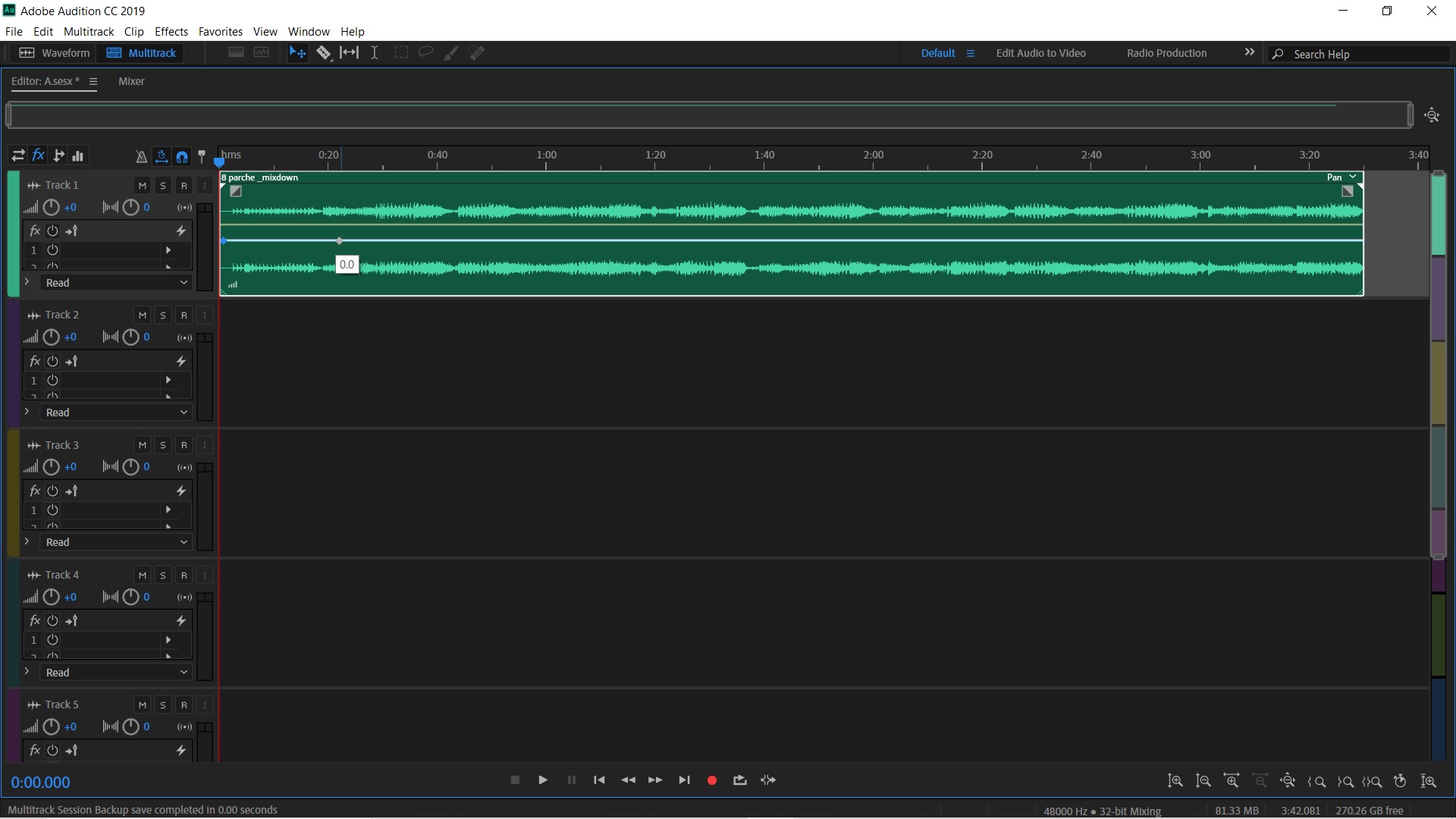The height and width of the screenshot is (819, 1456).
Task: Switch to the Radio Production workspace
Action: point(1166,53)
